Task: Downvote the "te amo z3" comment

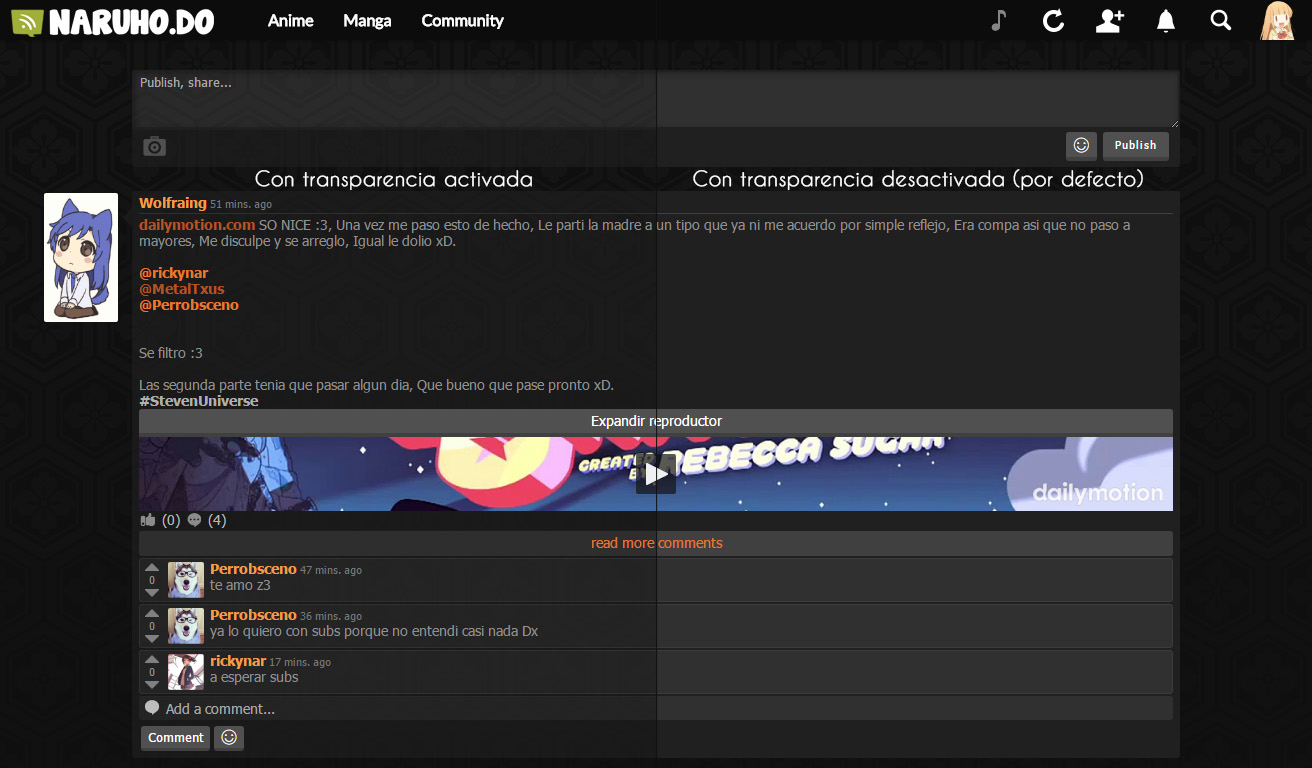Action: point(152,593)
